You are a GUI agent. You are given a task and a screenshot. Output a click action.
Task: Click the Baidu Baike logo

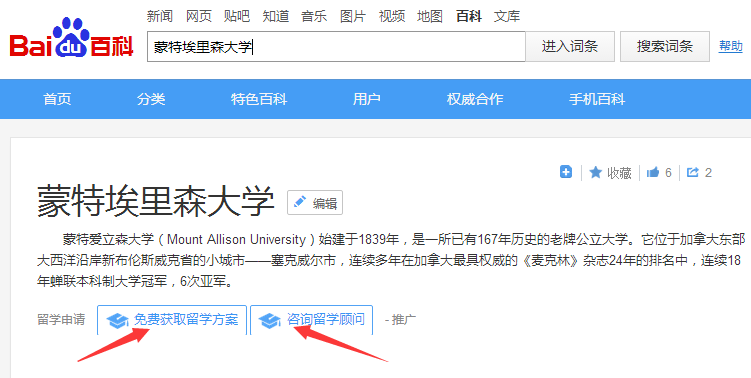(x=71, y=38)
